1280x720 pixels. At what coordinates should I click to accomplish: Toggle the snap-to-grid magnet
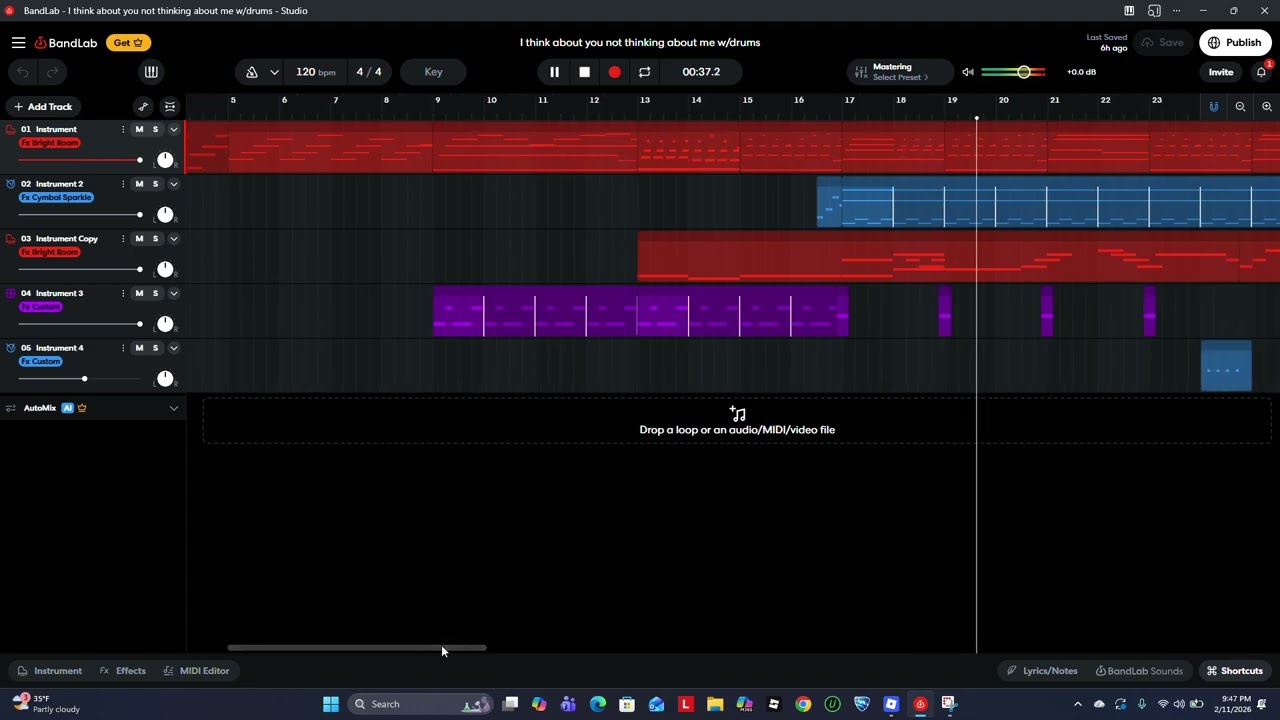1214,107
